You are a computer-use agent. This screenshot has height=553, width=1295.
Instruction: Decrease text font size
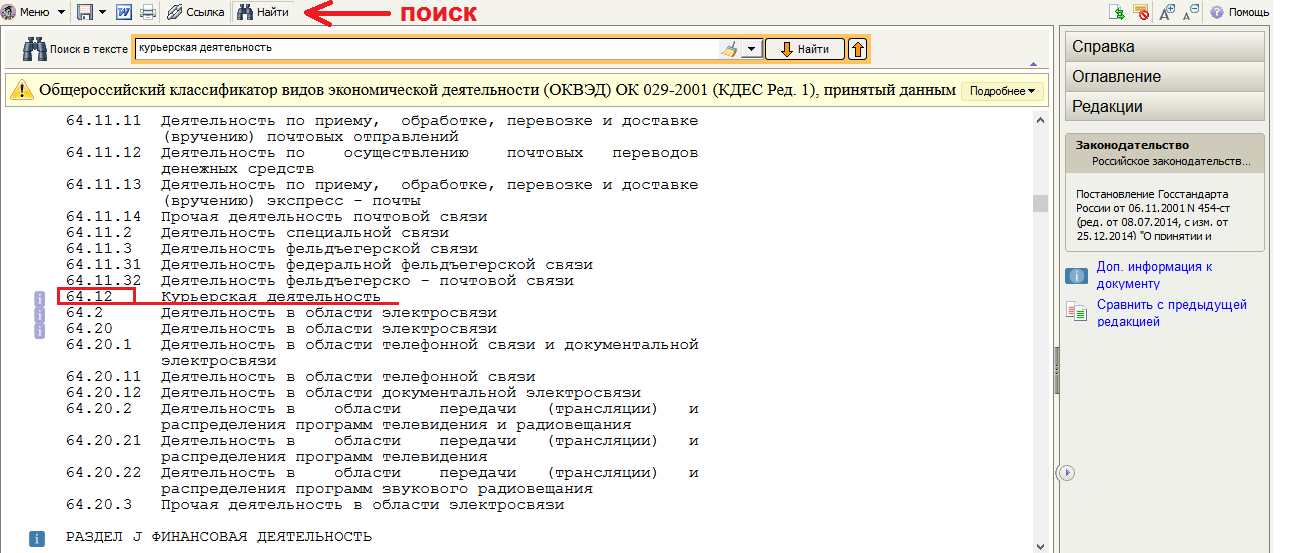point(1191,12)
